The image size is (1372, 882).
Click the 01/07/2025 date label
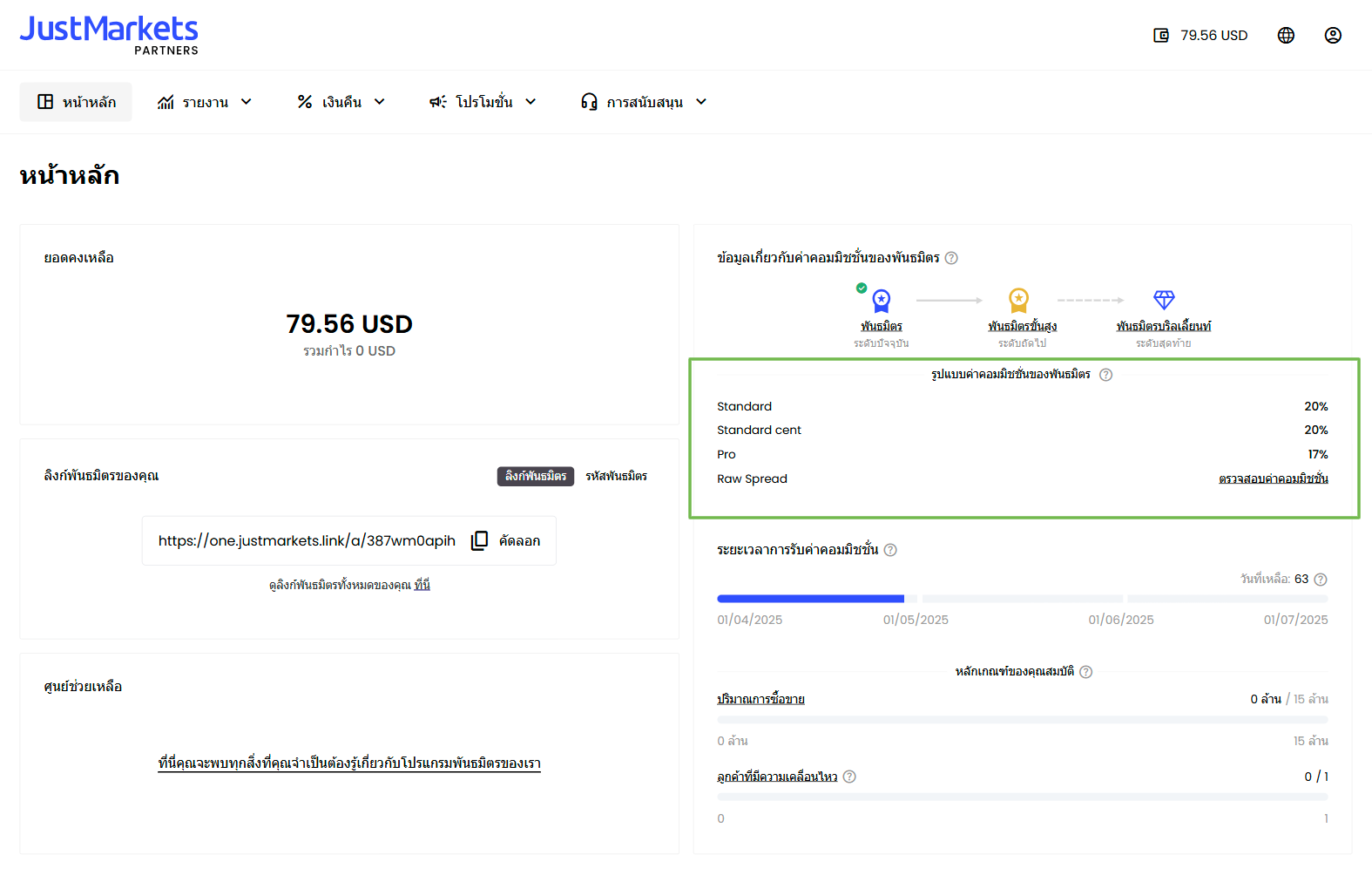point(1296,620)
